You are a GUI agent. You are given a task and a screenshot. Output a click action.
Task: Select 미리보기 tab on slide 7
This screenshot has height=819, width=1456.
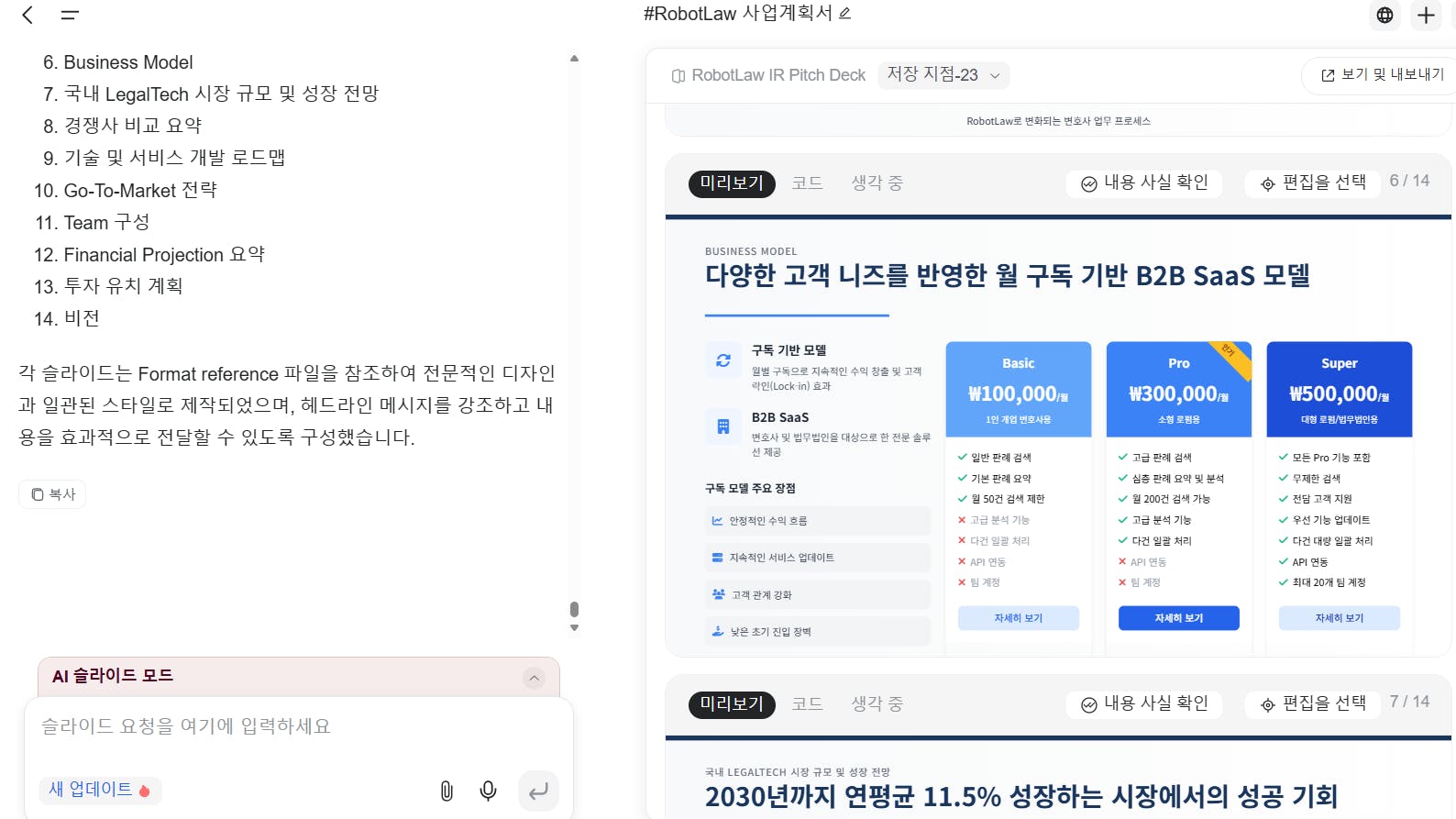pyautogui.click(x=732, y=704)
